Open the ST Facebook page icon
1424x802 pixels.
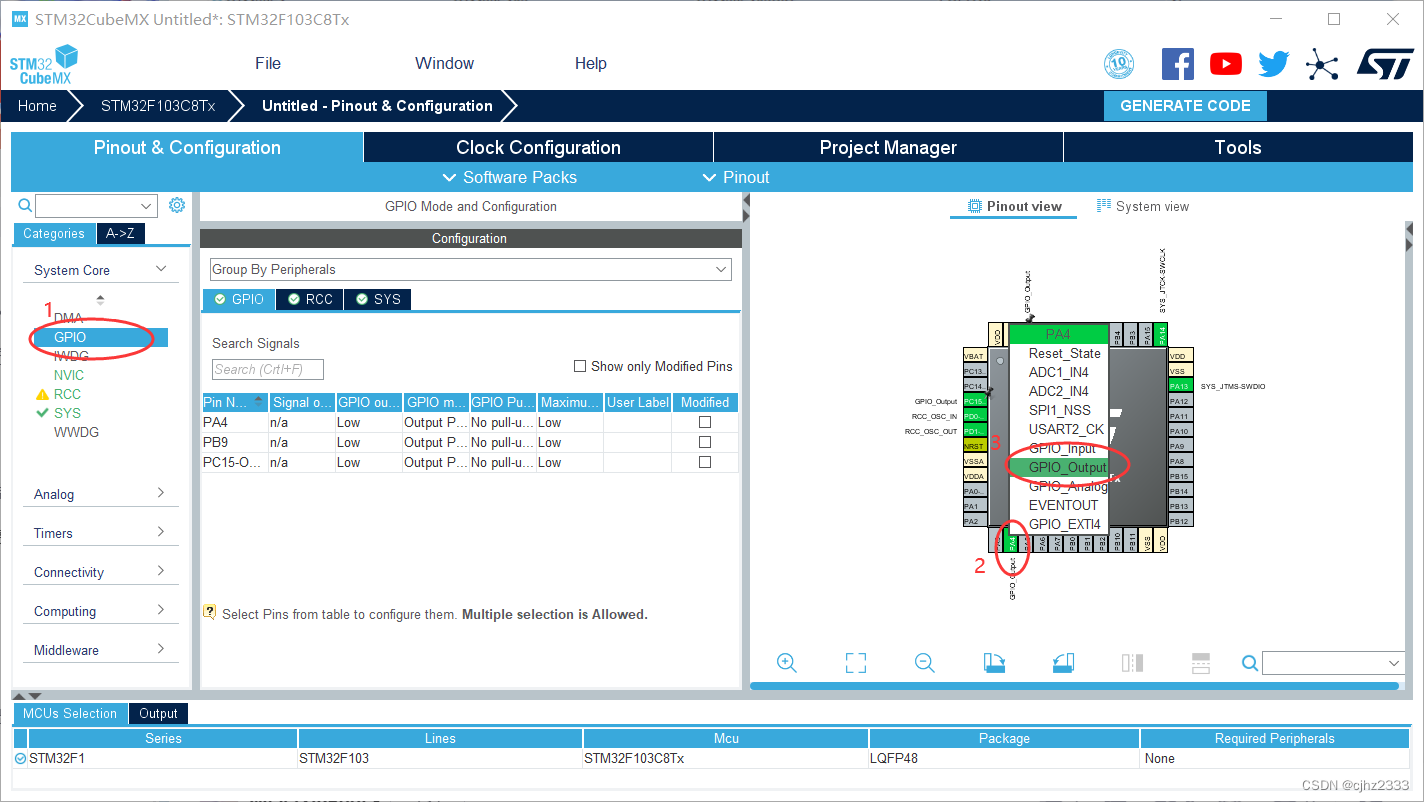pos(1178,64)
